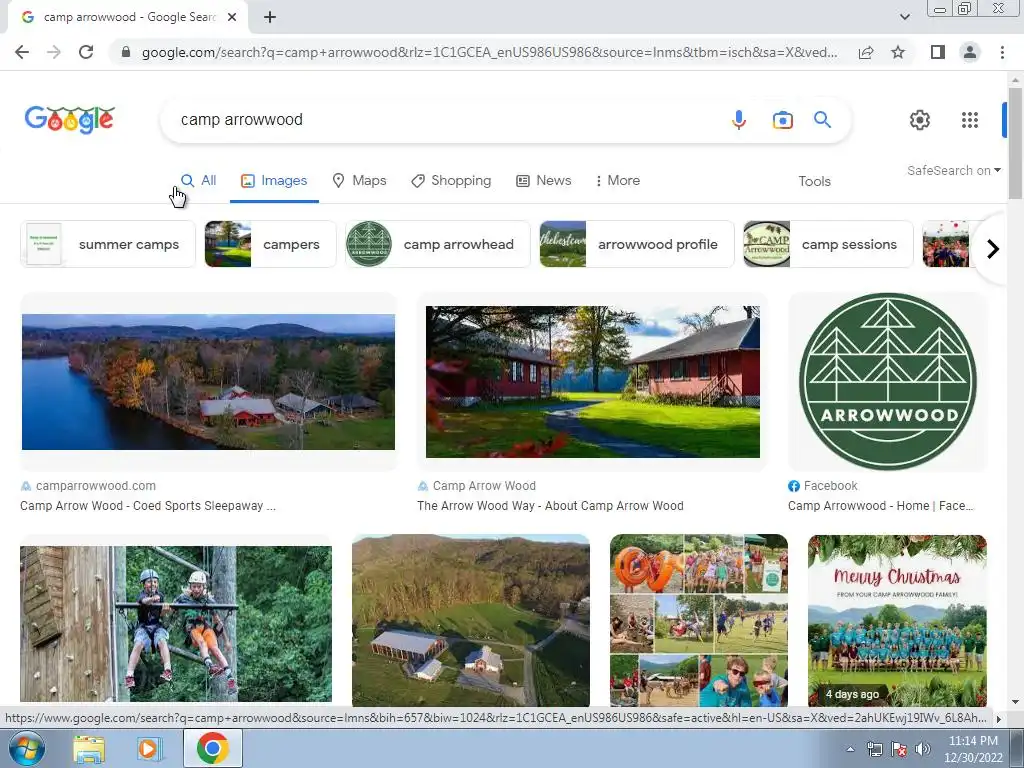
Task: Expand the tab search dropdown
Action: pos(904,17)
